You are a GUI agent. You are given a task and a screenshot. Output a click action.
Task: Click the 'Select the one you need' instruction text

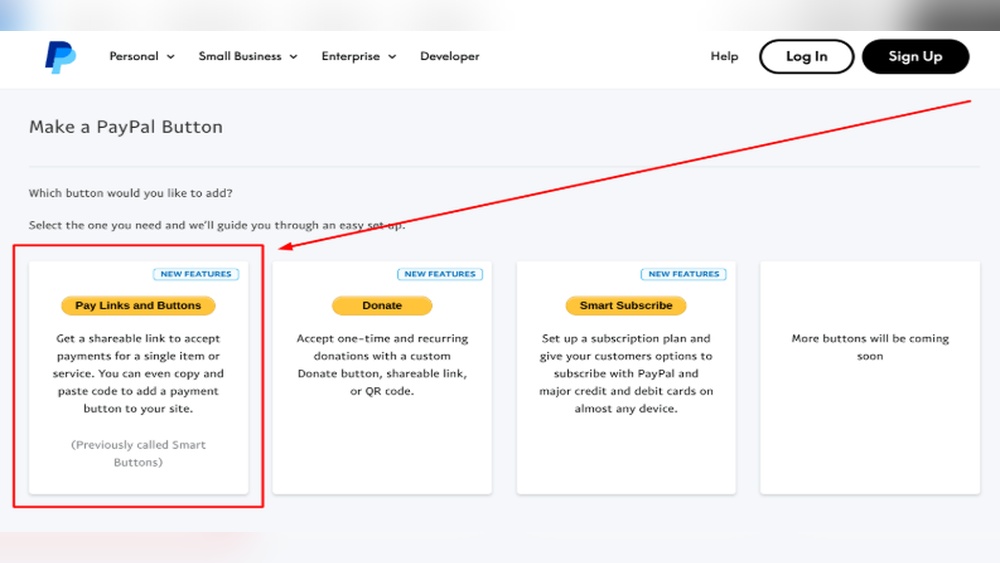tap(217, 225)
